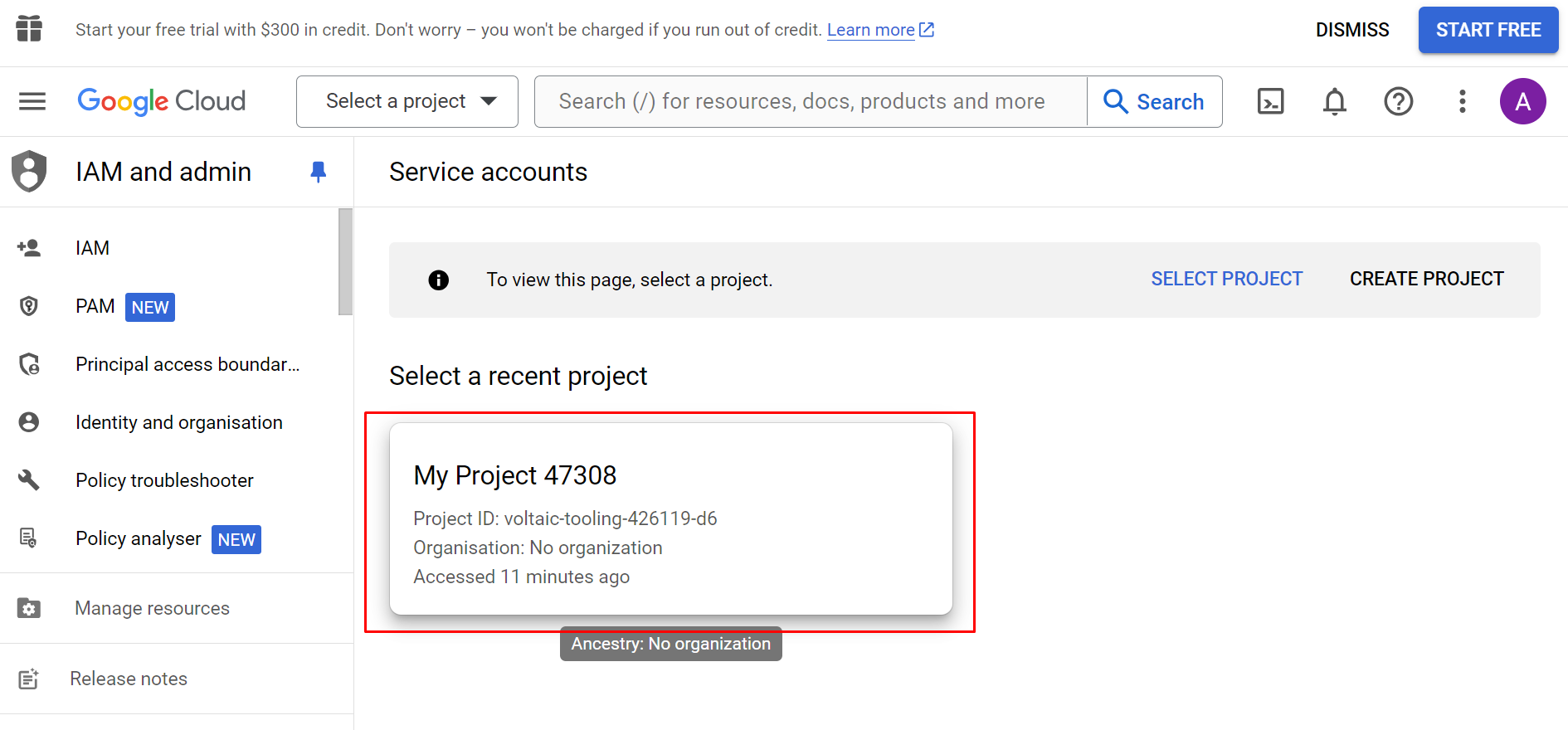The width and height of the screenshot is (1568, 730).
Task: Select PAM in the sidebar
Action: point(95,306)
